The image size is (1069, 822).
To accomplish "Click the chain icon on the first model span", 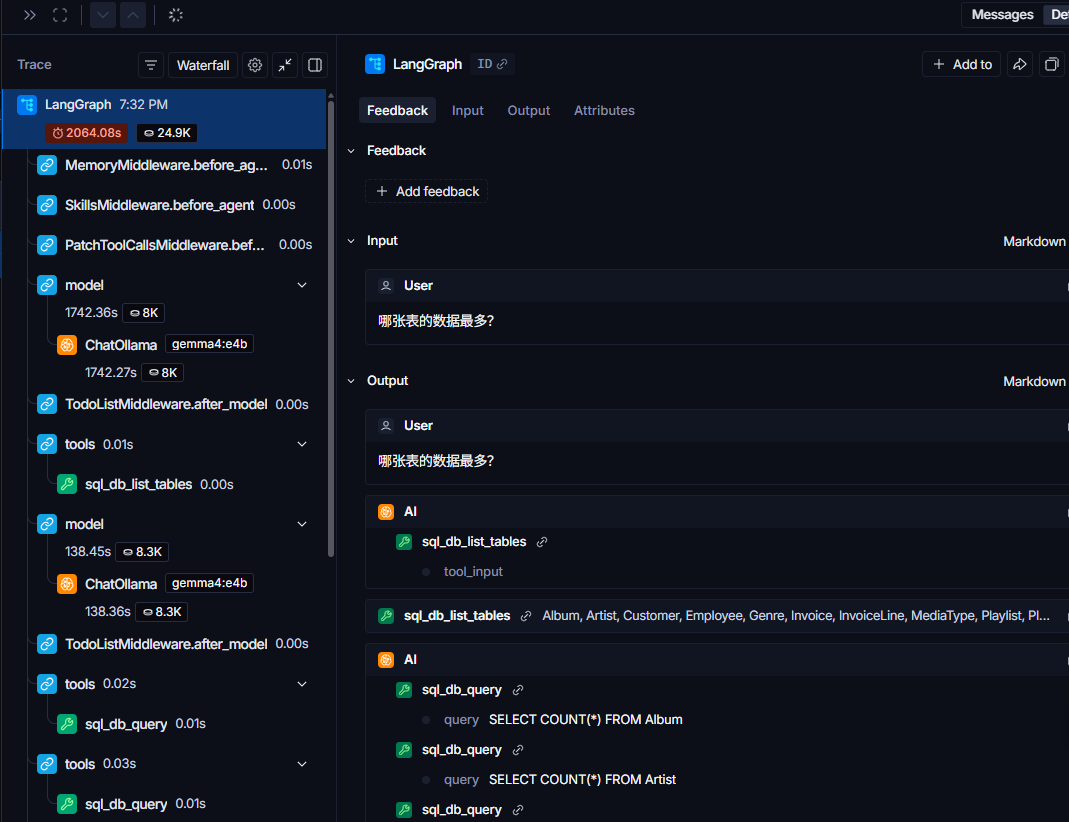I will tap(47, 285).
